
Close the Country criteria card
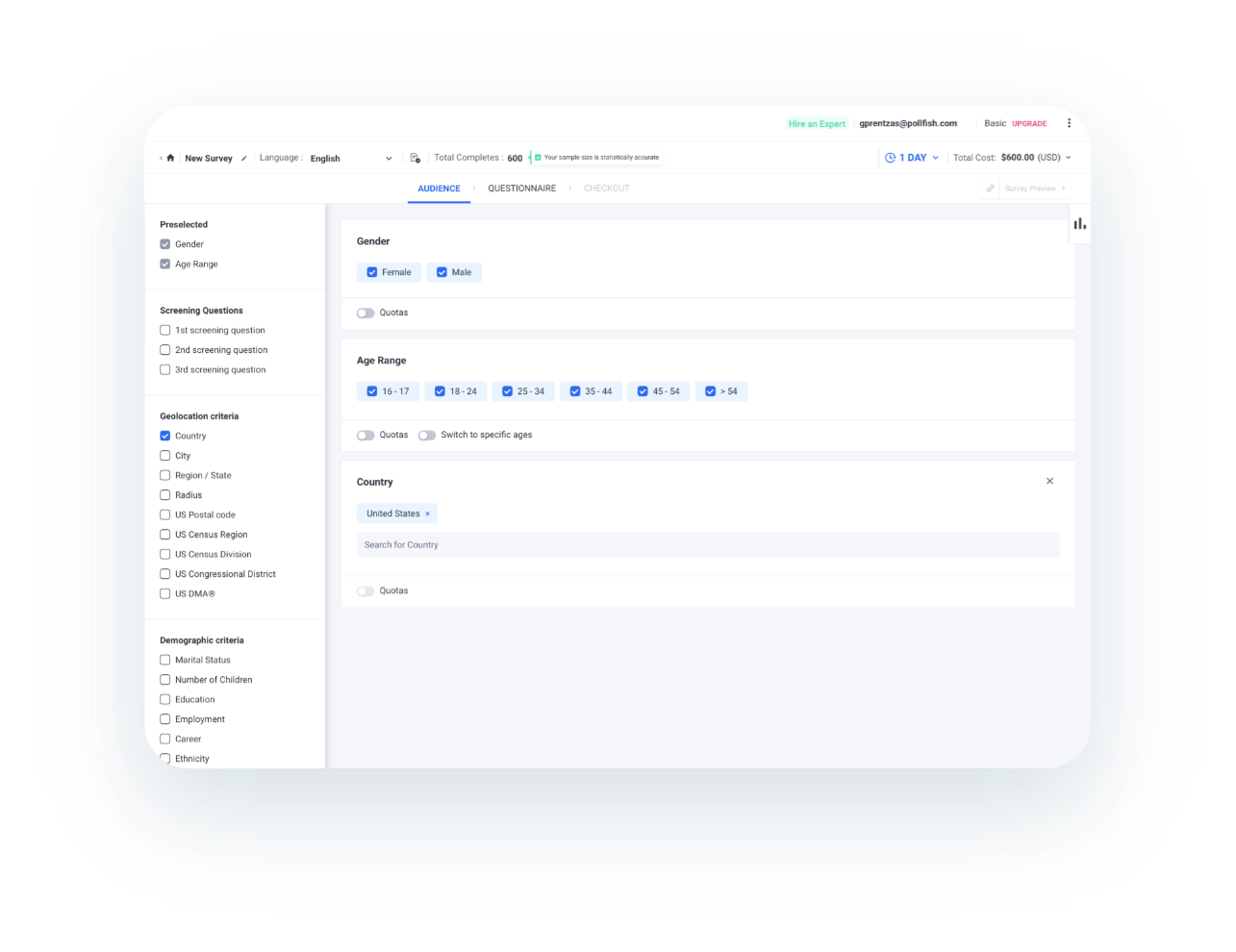point(1049,481)
